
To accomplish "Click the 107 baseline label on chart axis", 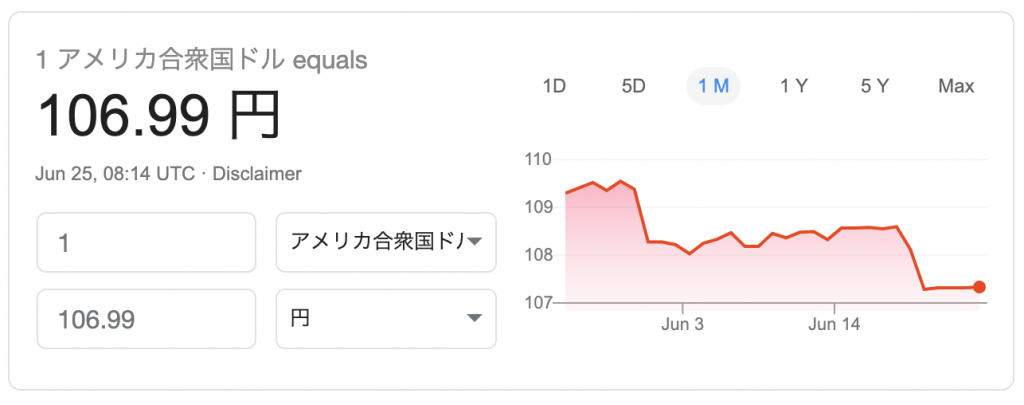I will coord(538,302).
